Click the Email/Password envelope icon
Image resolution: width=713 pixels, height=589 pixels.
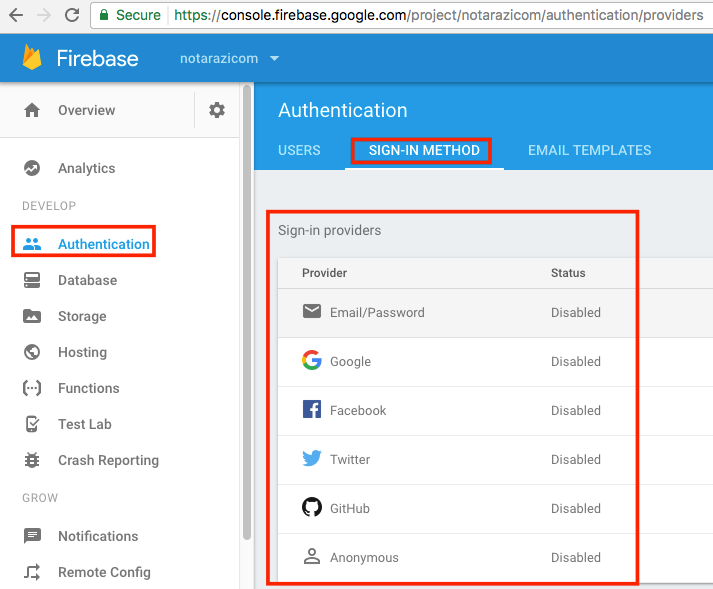(x=312, y=312)
